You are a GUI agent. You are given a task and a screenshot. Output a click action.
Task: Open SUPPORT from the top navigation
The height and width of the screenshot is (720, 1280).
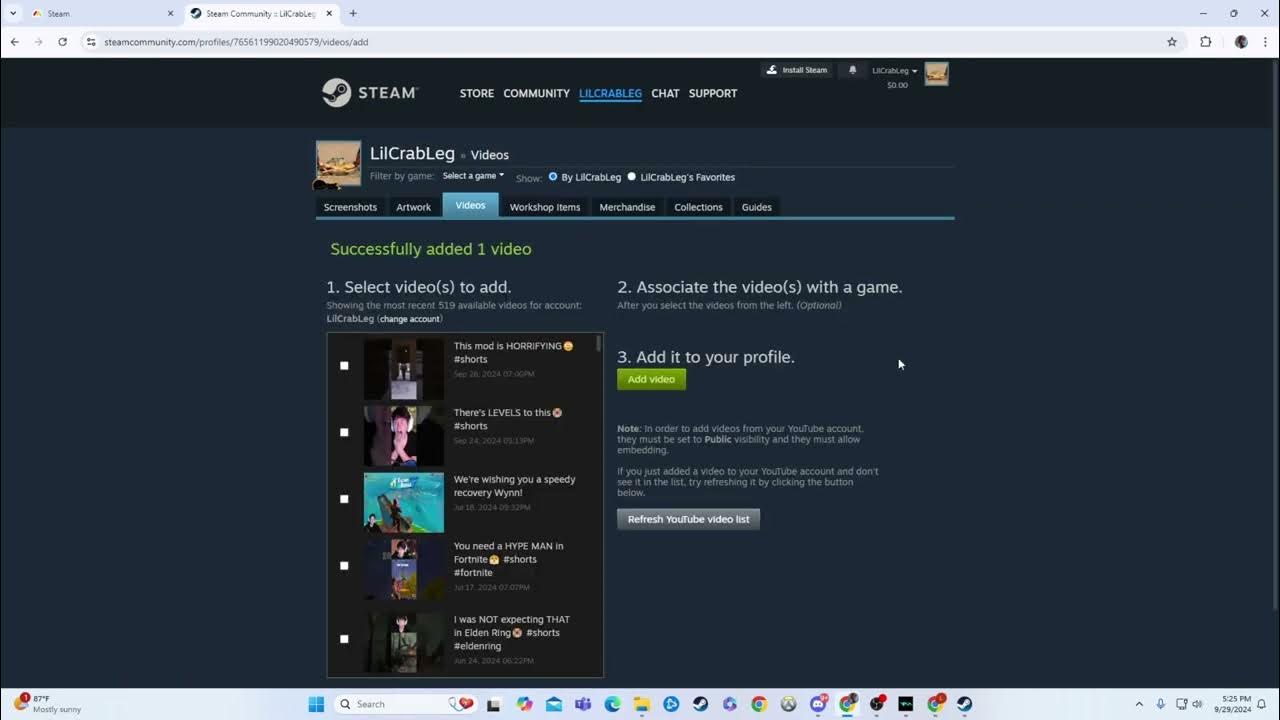713,93
